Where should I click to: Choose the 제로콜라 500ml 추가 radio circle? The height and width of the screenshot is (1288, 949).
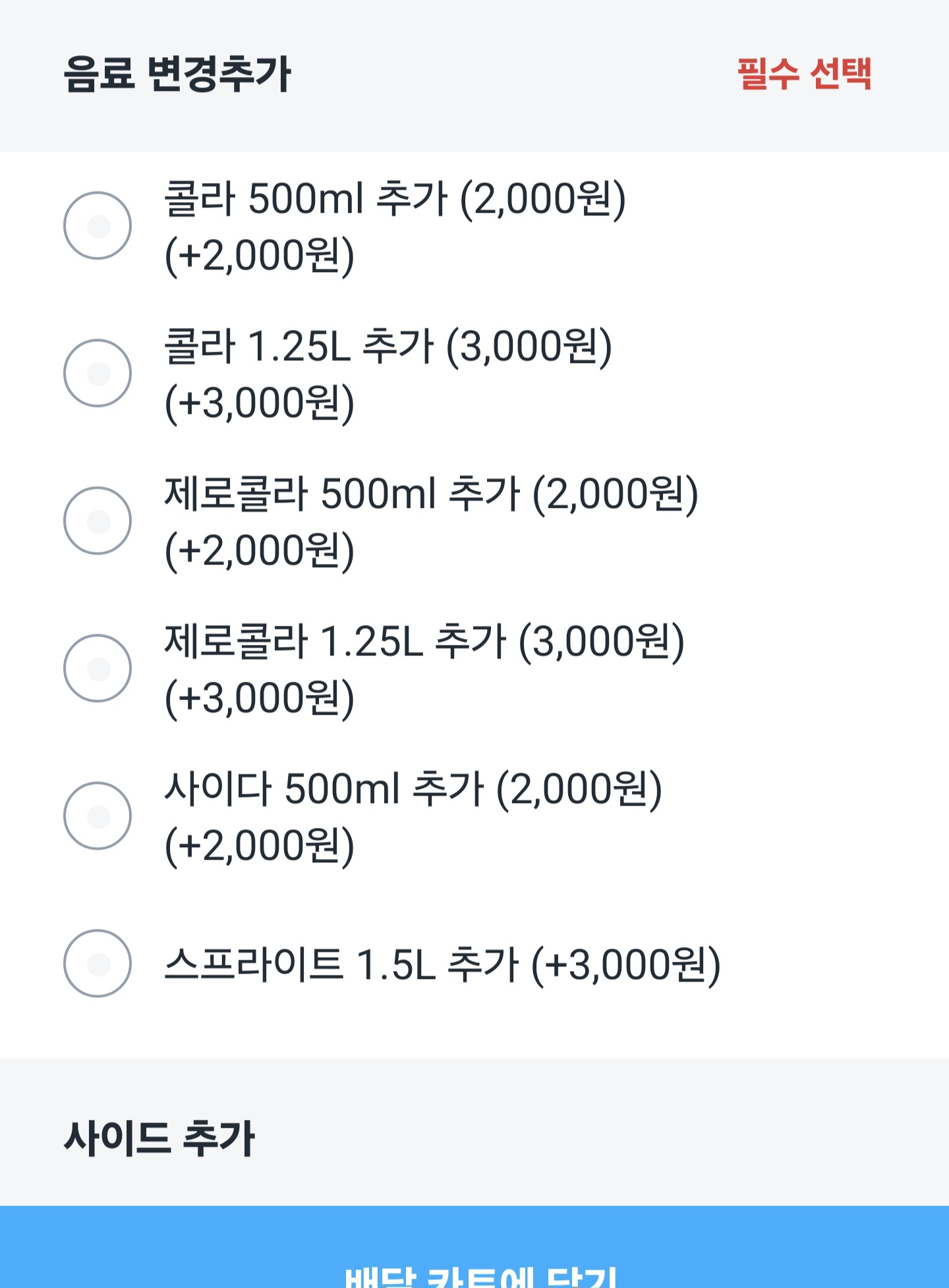[x=98, y=520]
